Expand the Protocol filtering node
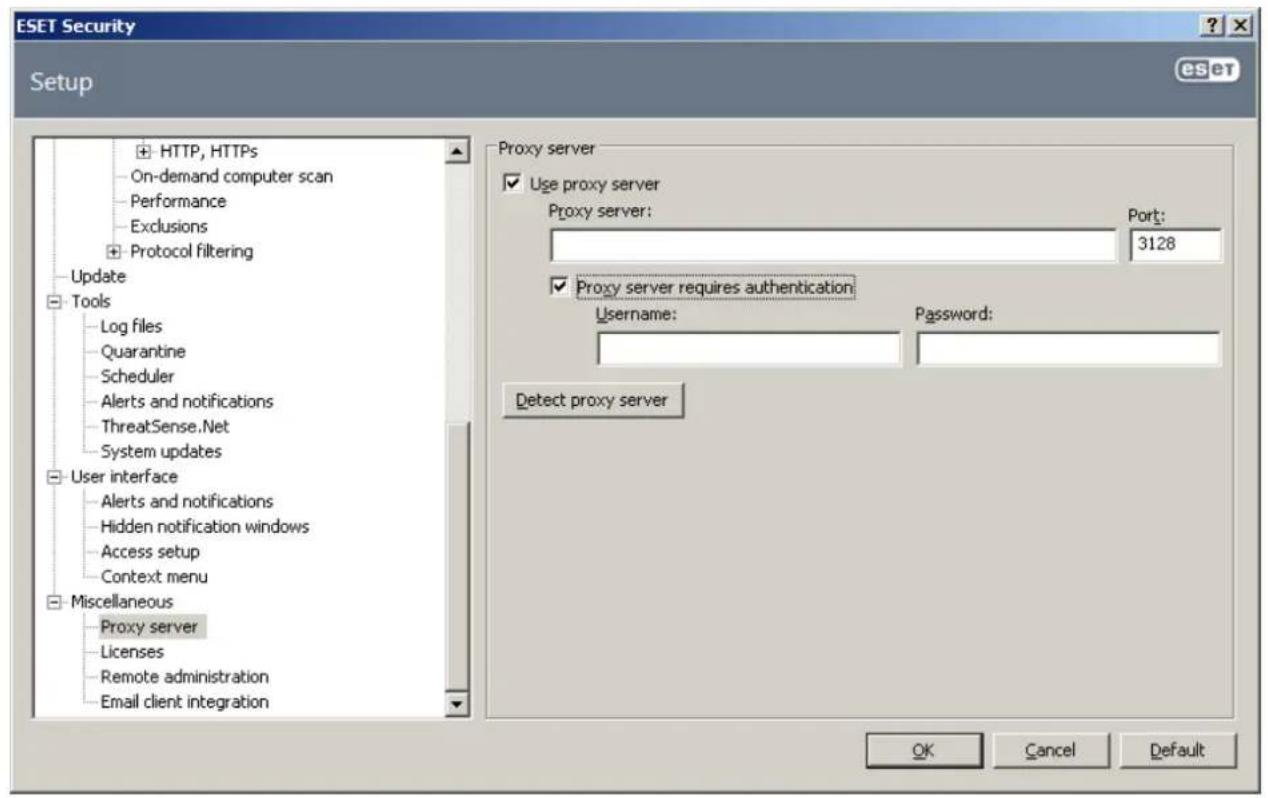 tap(112, 251)
